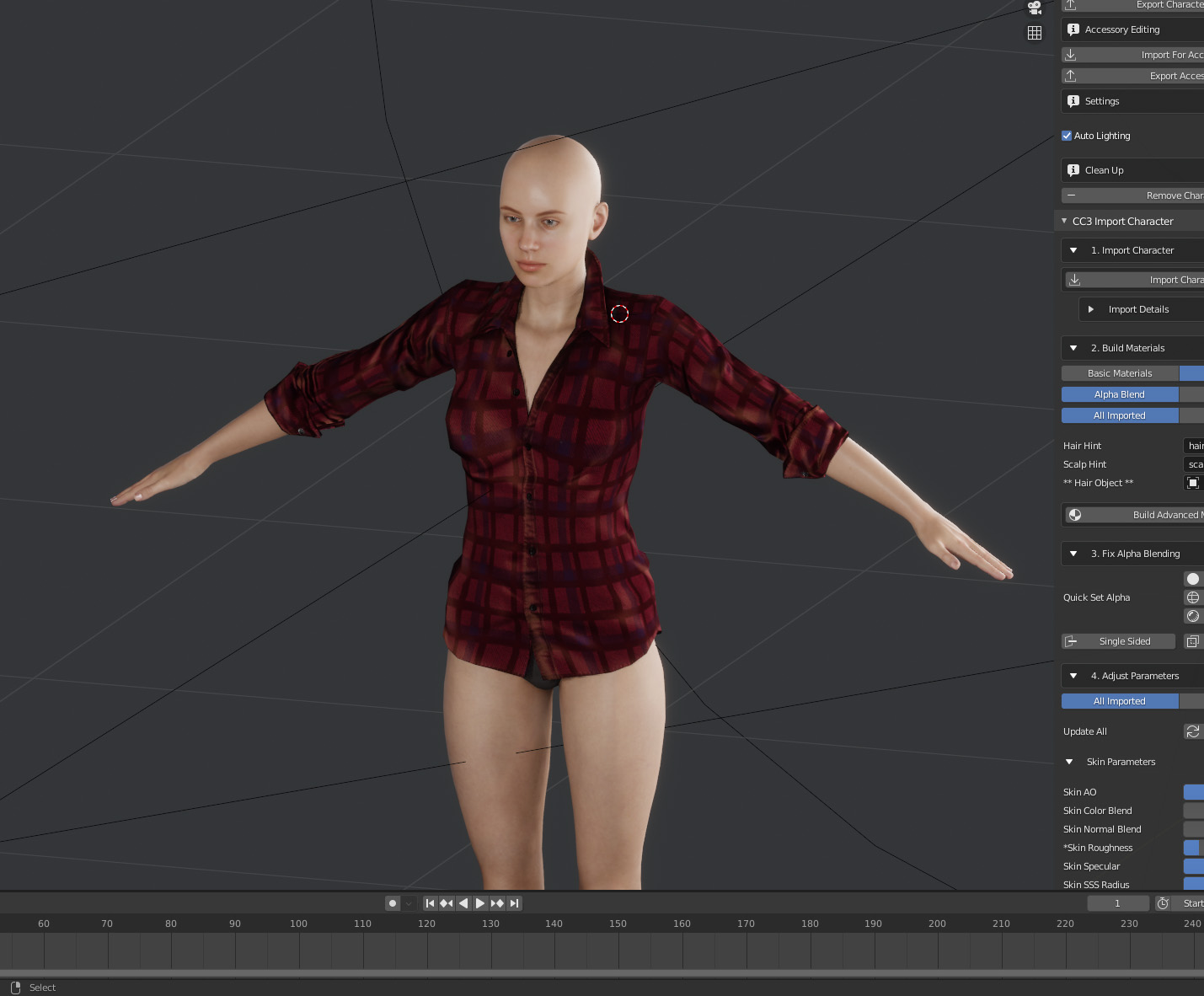Set alpha with the solid circle icon
This screenshot has width=1204, height=996.
point(1193,579)
